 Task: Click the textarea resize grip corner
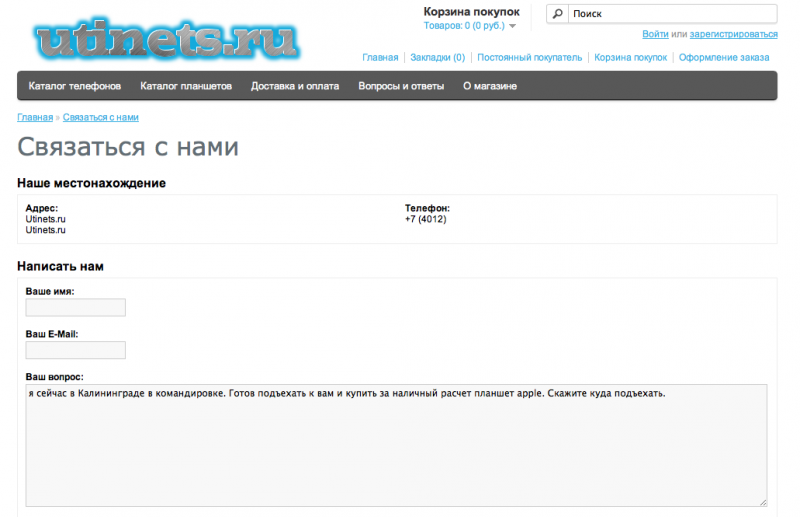pos(763,502)
